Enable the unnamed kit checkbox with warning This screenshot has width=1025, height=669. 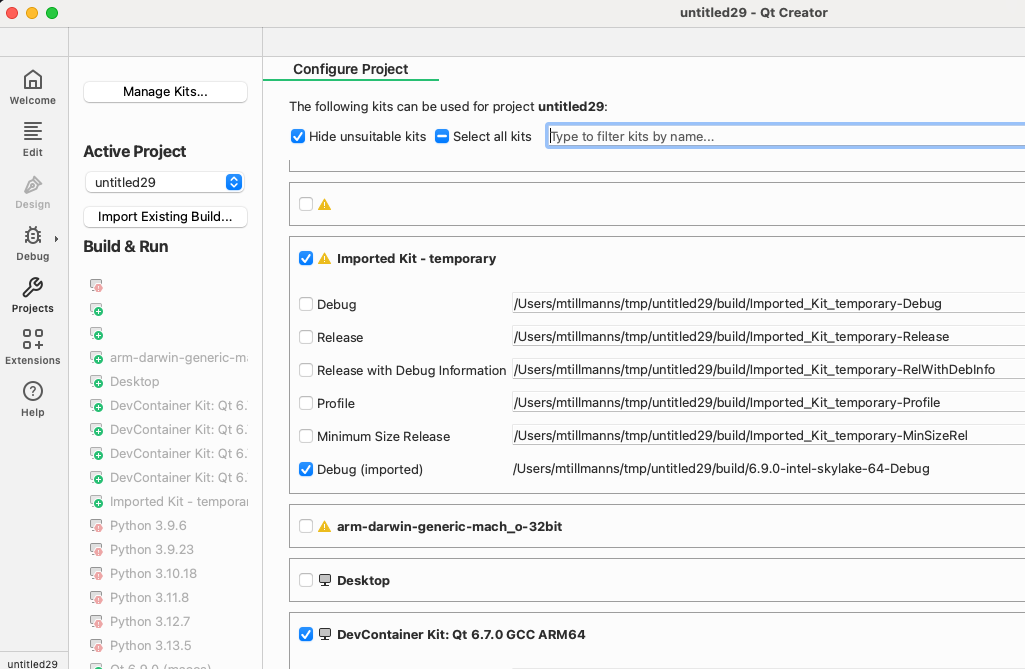point(305,204)
